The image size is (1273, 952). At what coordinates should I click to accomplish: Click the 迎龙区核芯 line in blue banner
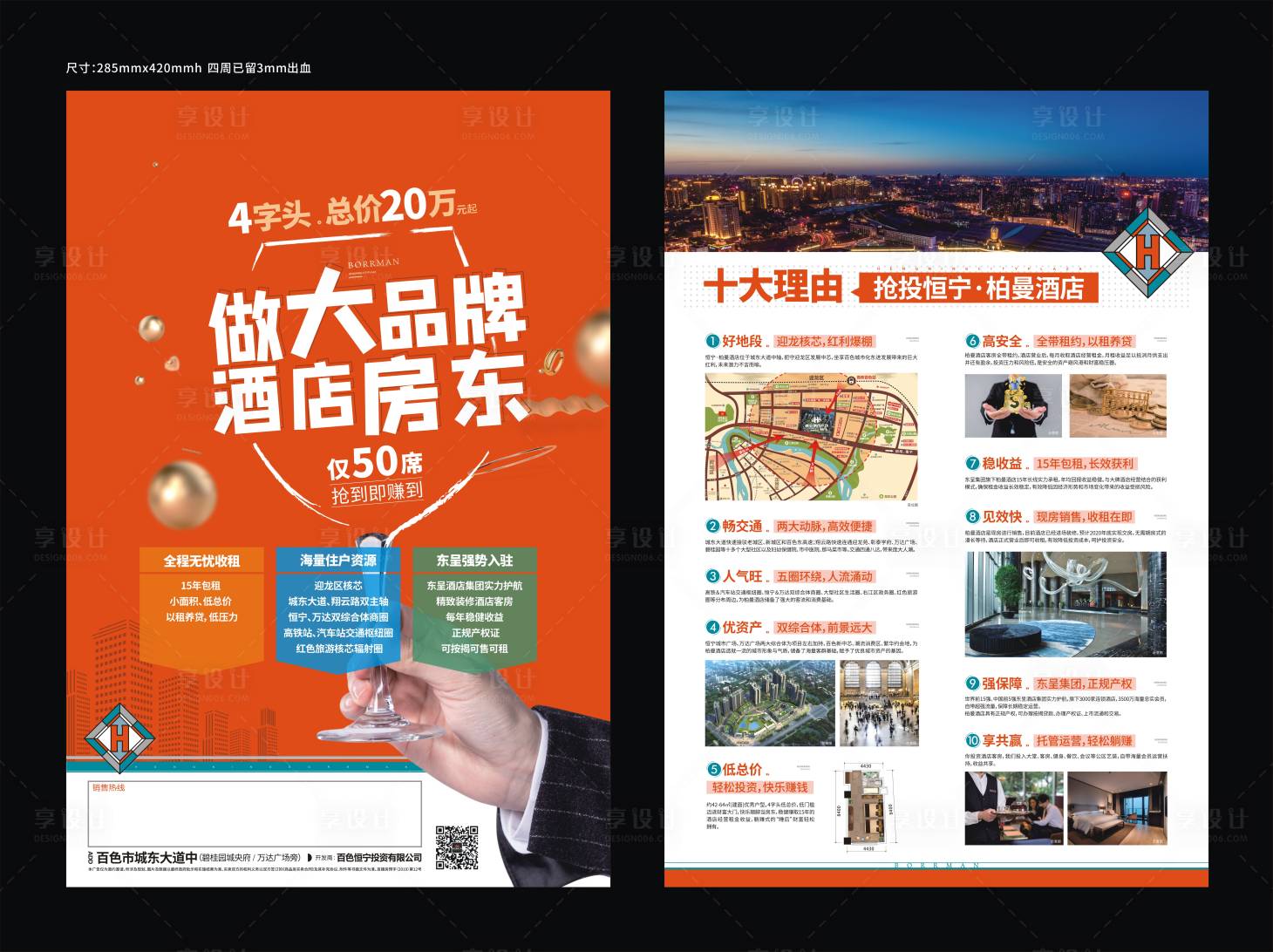tap(338, 586)
